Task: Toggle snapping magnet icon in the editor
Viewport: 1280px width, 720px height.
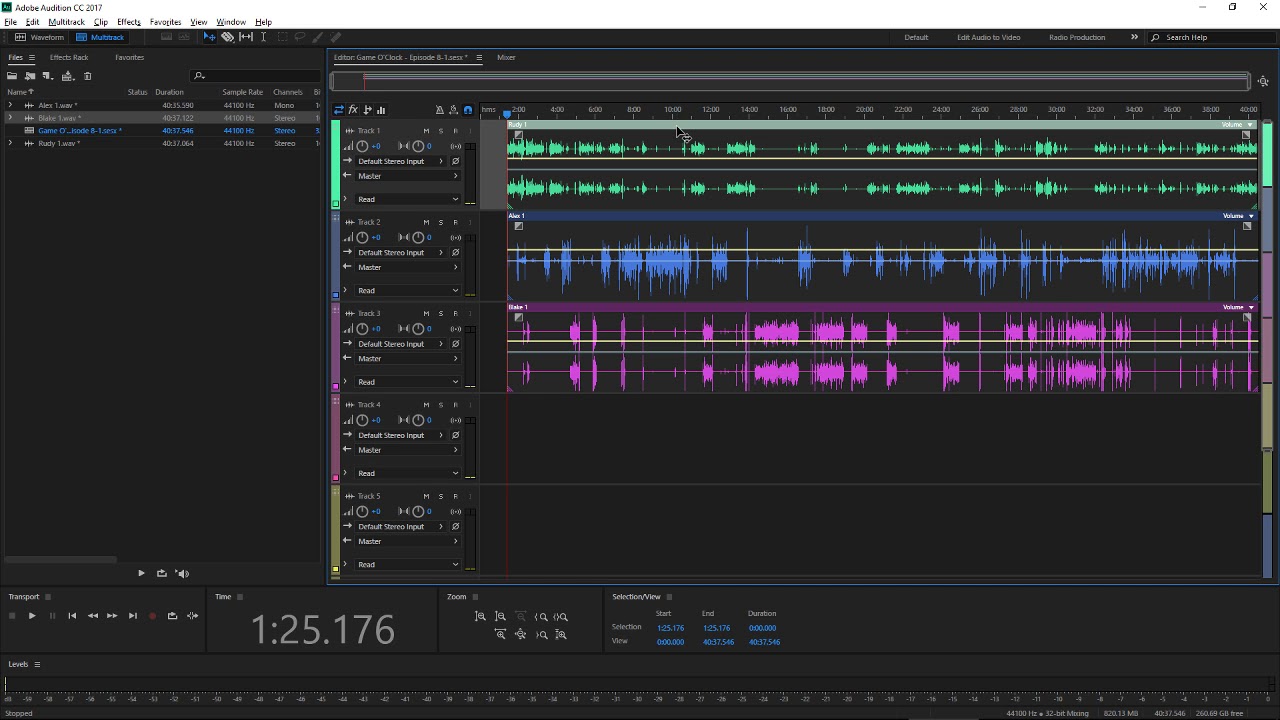Action: point(467,110)
